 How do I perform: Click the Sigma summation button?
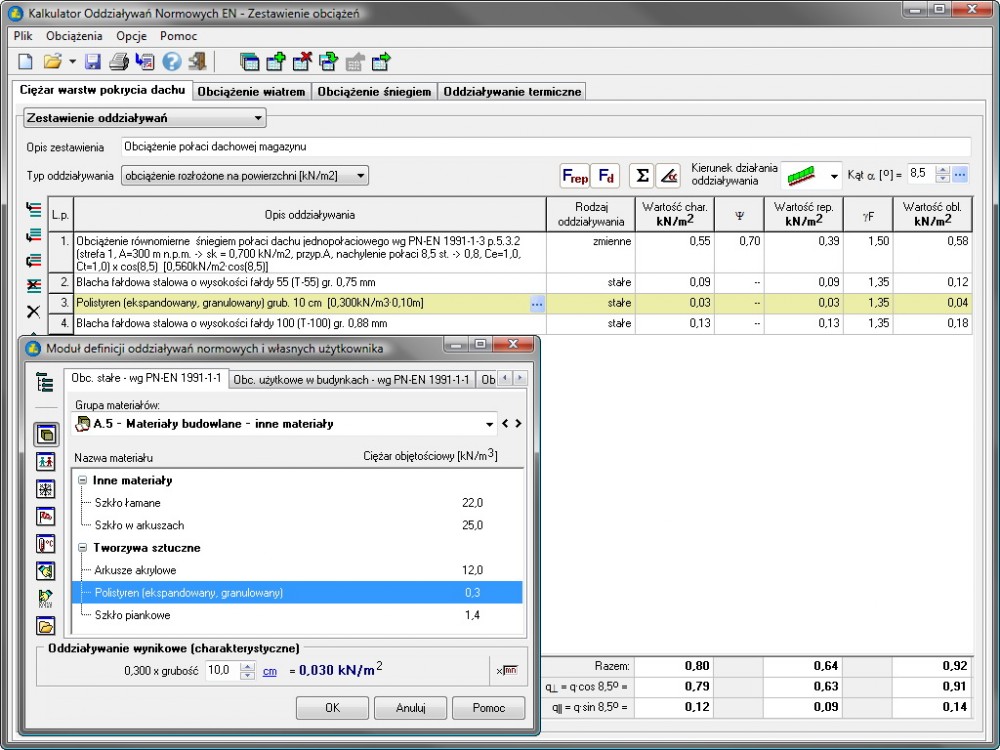coord(643,176)
